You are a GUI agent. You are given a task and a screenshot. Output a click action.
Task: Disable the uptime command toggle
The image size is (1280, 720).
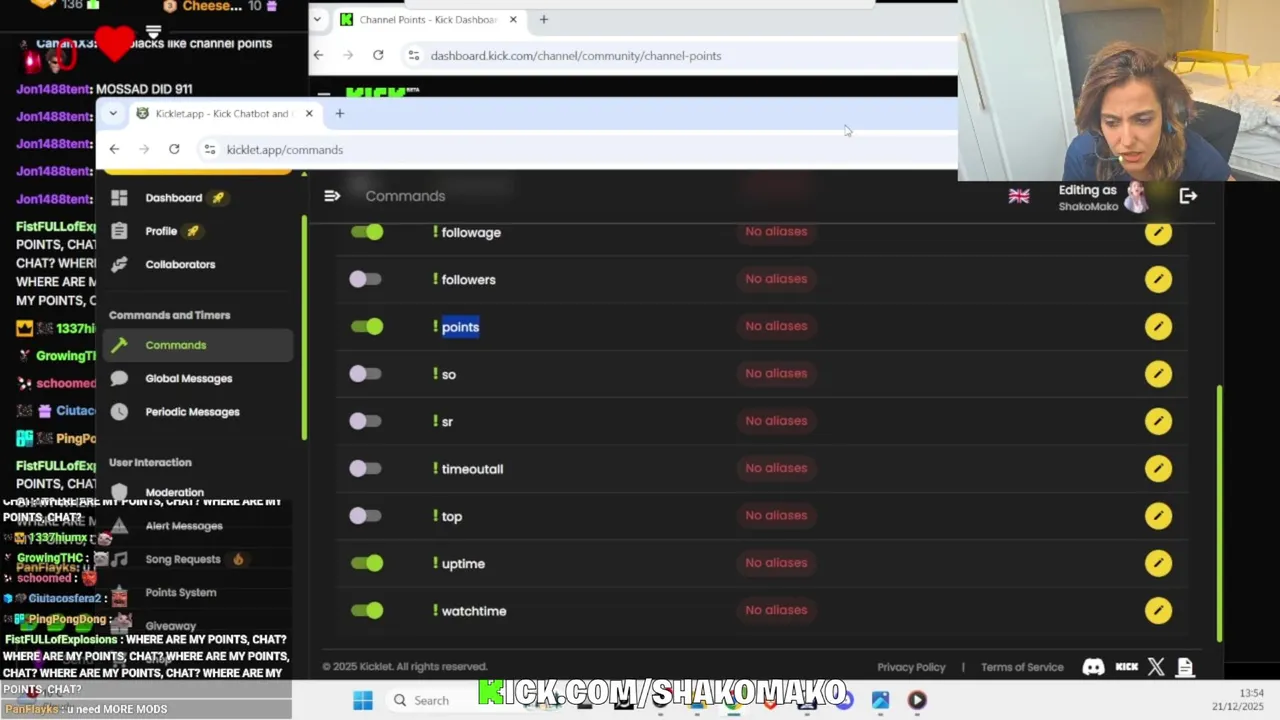(x=367, y=563)
